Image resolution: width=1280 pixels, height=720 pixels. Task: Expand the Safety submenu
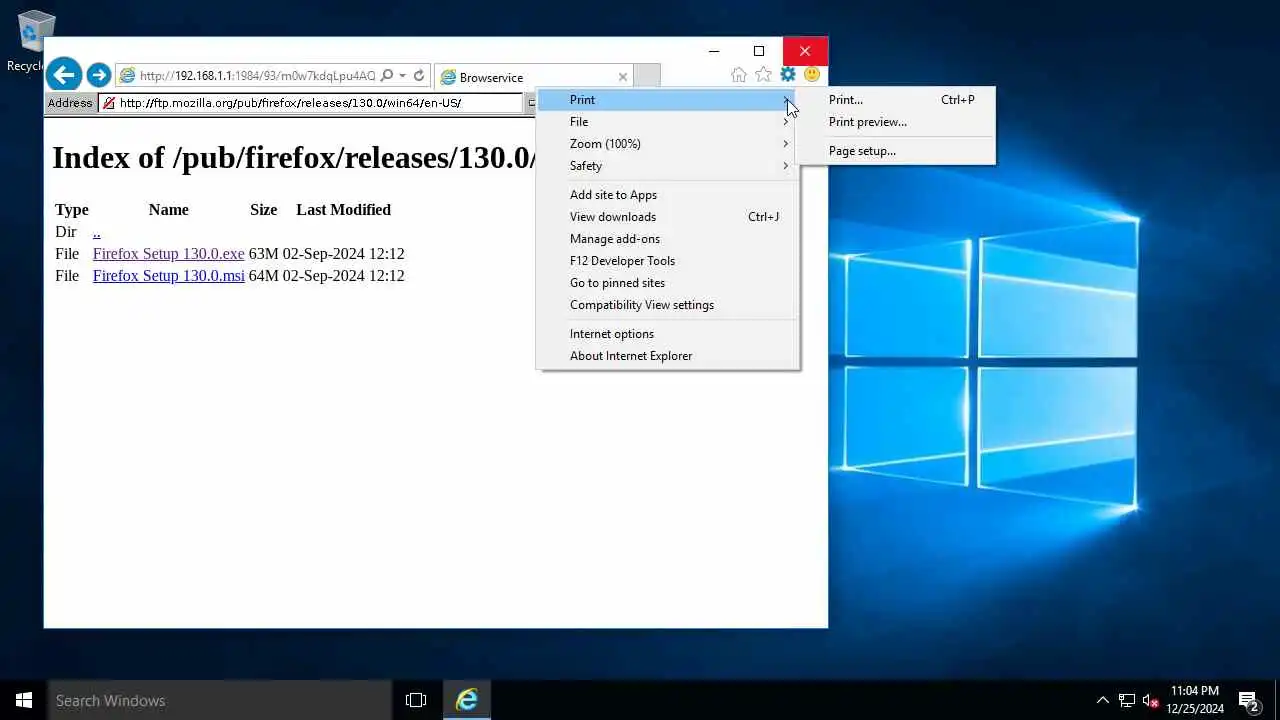pyautogui.click(x=667, y=166)
